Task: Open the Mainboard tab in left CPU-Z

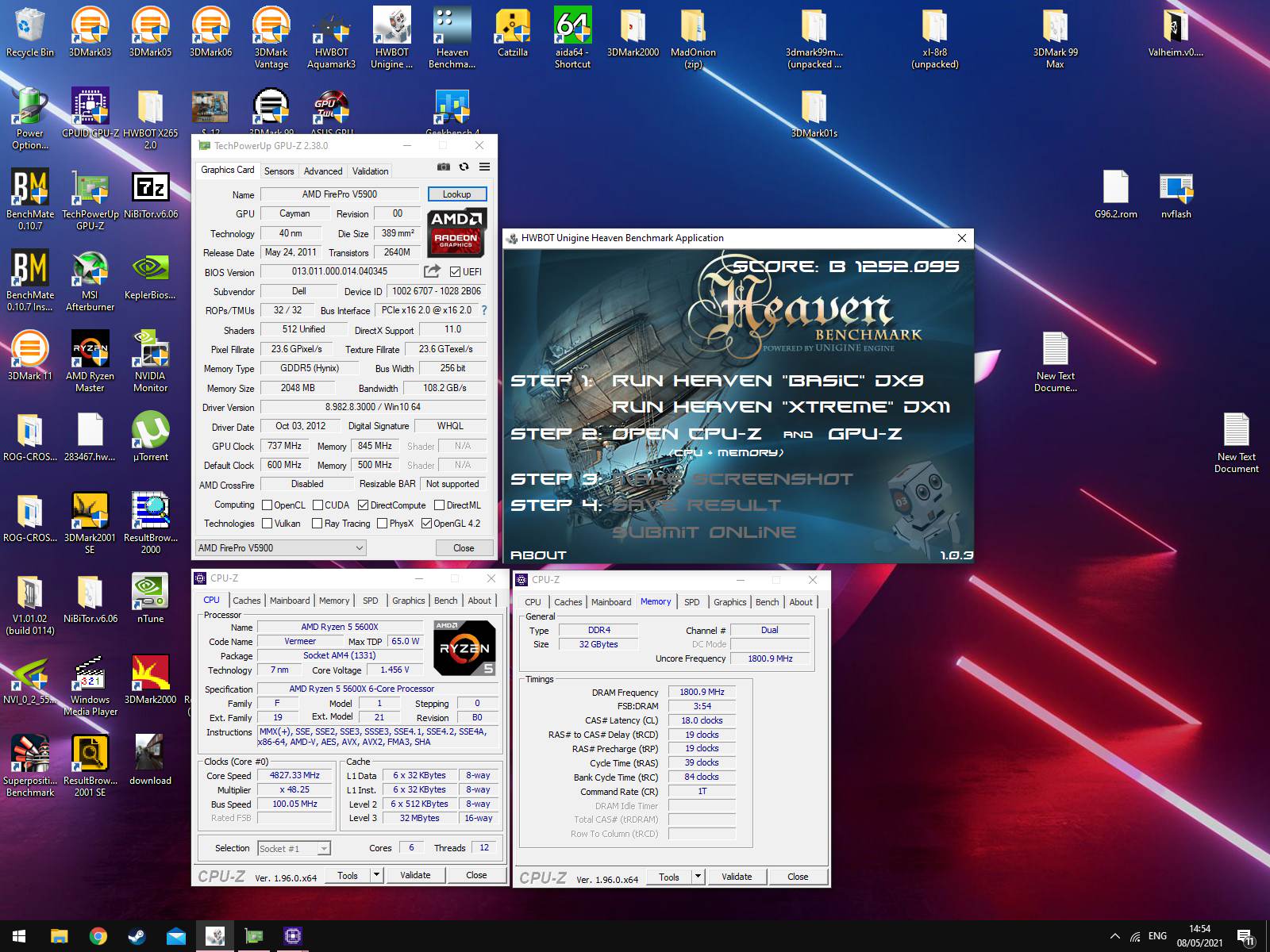Action: coord(290,601)
